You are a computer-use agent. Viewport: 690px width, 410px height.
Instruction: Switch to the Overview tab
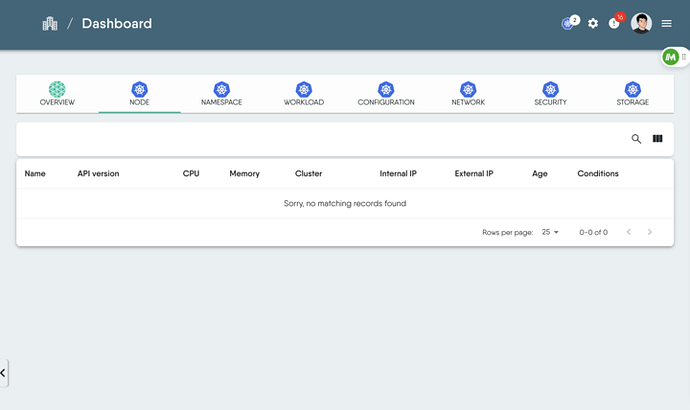point(57,94)
